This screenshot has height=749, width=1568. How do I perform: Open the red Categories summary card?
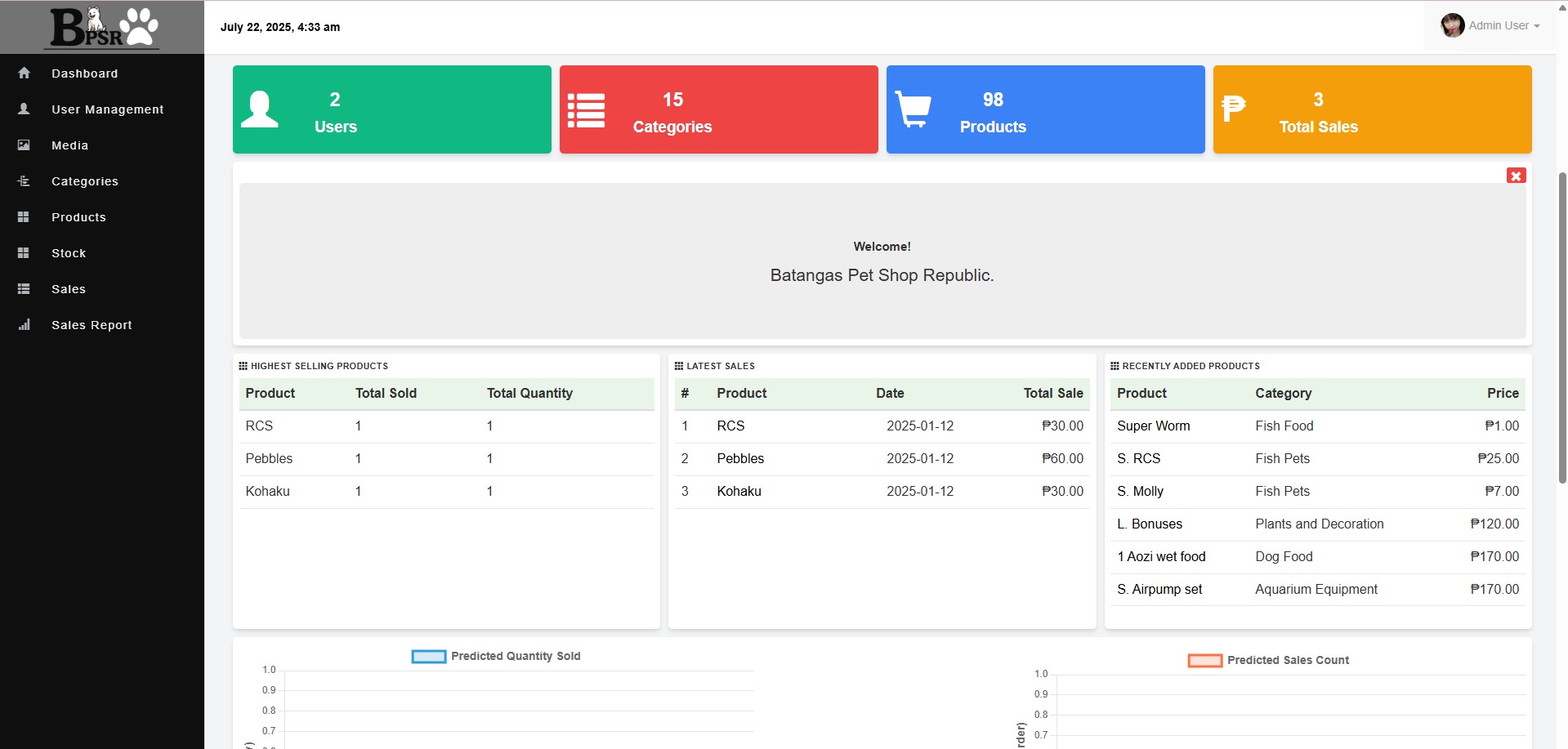point(719,109)
